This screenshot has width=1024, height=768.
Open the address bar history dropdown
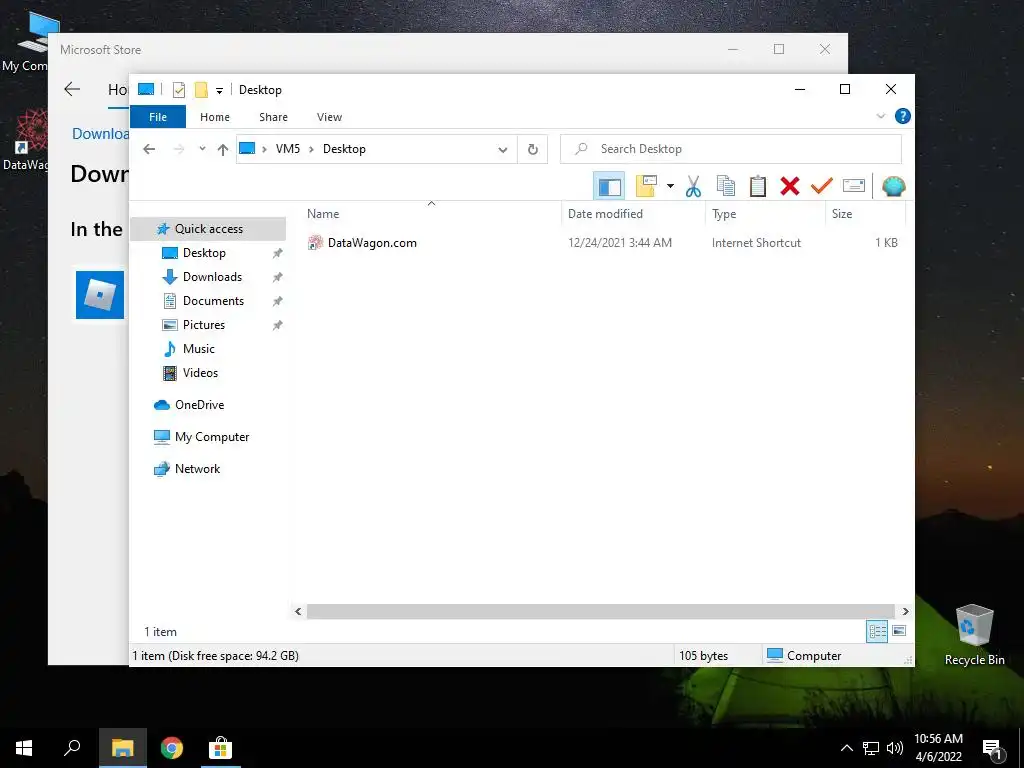(x=503, y=150)
